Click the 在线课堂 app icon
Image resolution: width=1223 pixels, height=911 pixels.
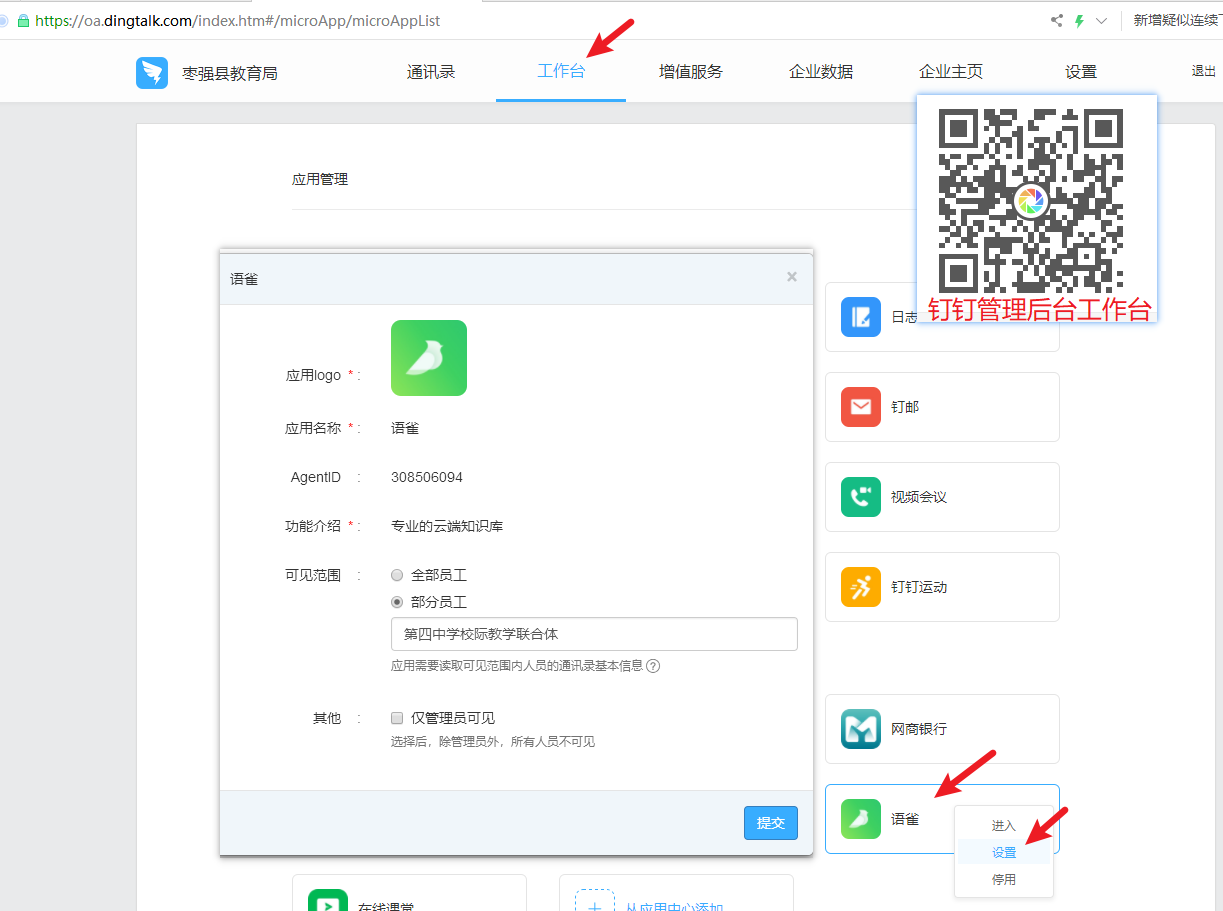[328, 901]
